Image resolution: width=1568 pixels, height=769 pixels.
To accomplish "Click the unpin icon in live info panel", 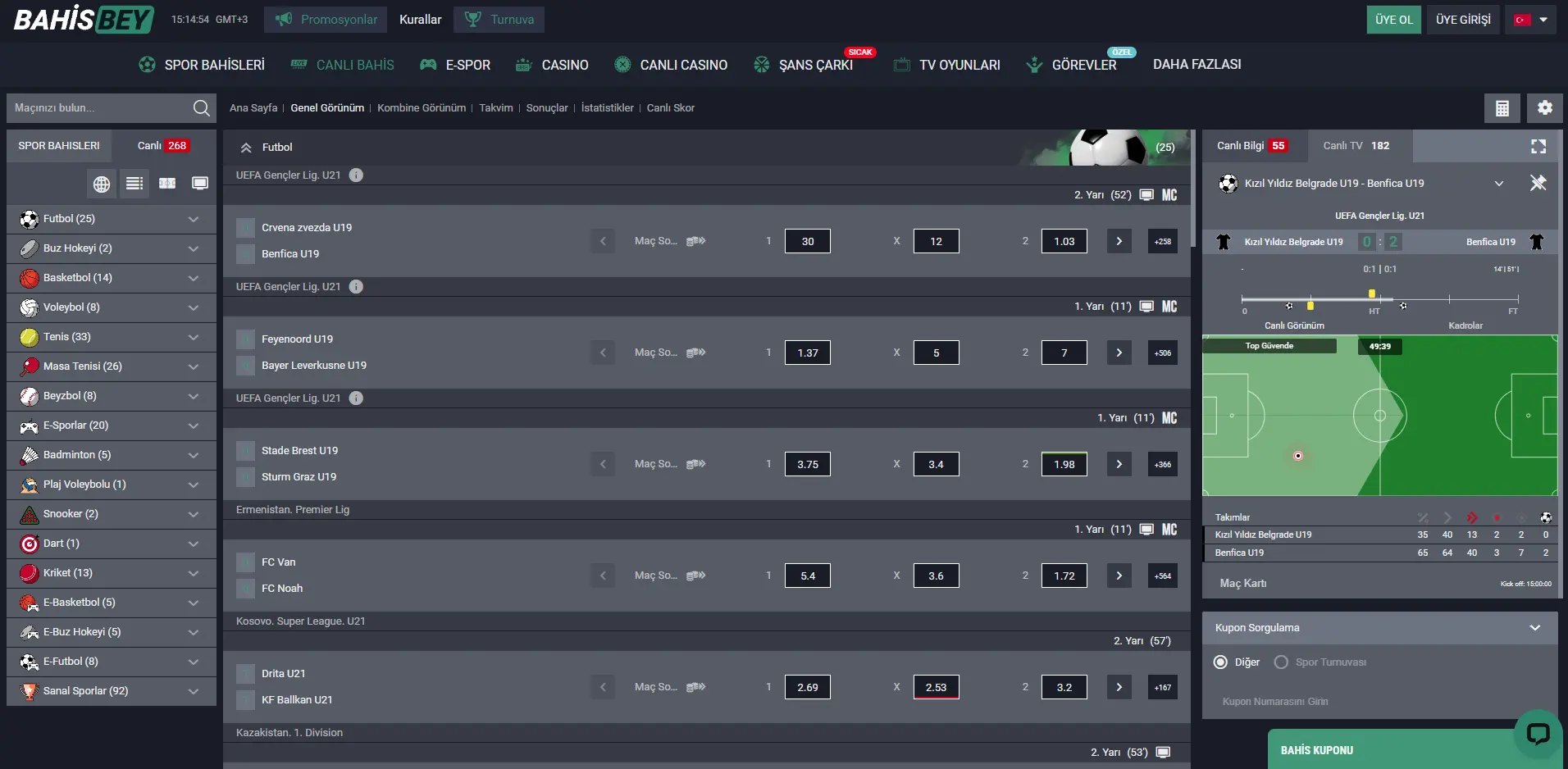I will (x=1538, y=183).
